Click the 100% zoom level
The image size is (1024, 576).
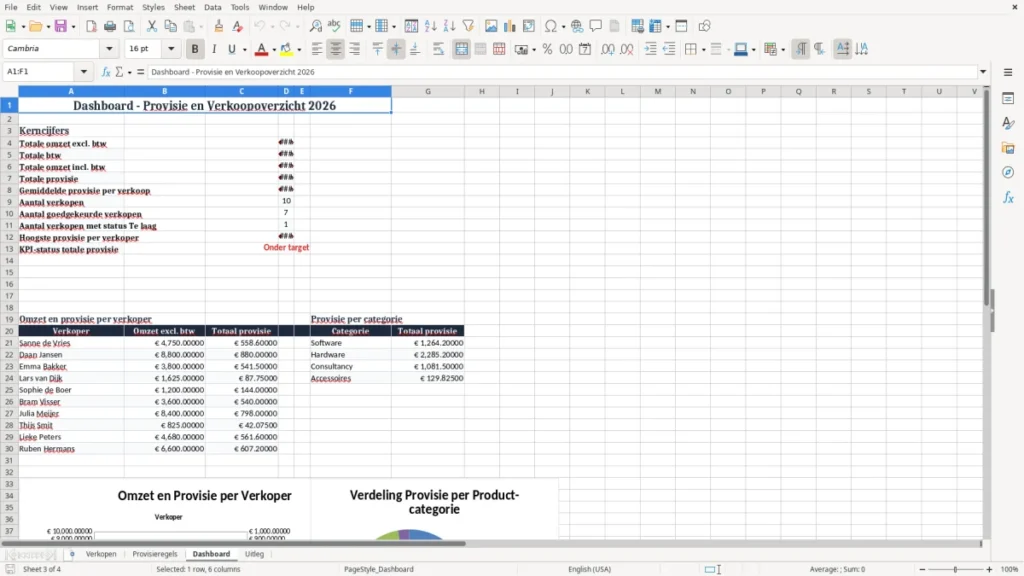pyautogui.click(x=1009, y=569)
